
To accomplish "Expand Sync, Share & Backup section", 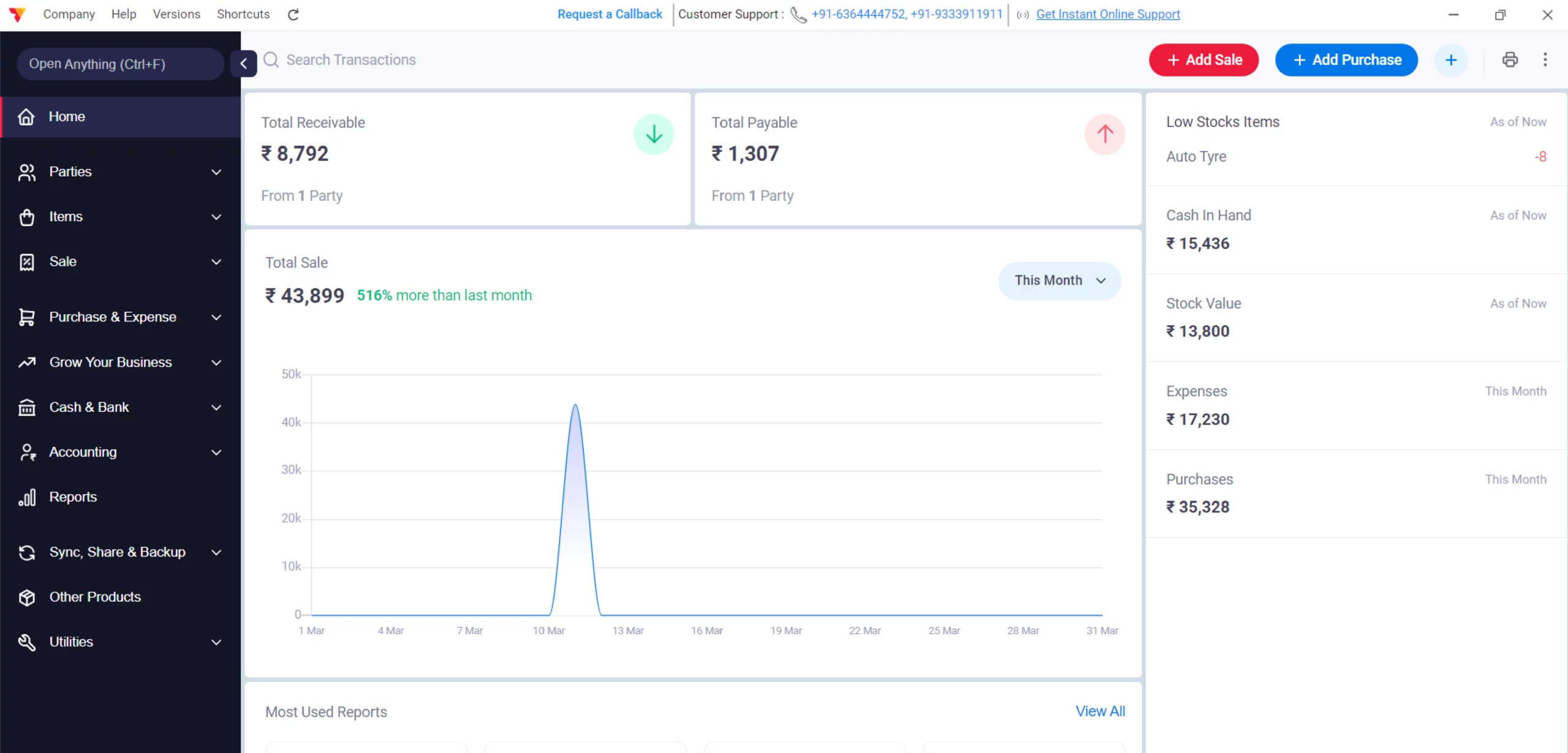I will coord(119,552).
